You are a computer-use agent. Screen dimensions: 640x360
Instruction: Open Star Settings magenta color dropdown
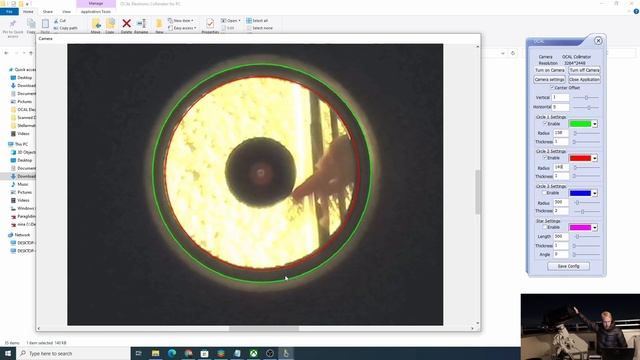tap(595, 227)
